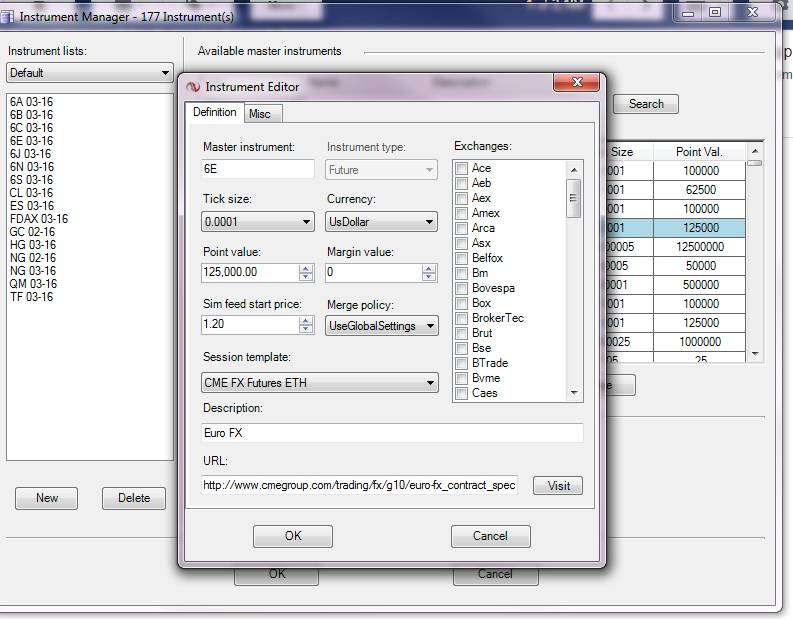
Task: Click the Margin value input field
Action: pyautogui.click(x=373, y=273)
